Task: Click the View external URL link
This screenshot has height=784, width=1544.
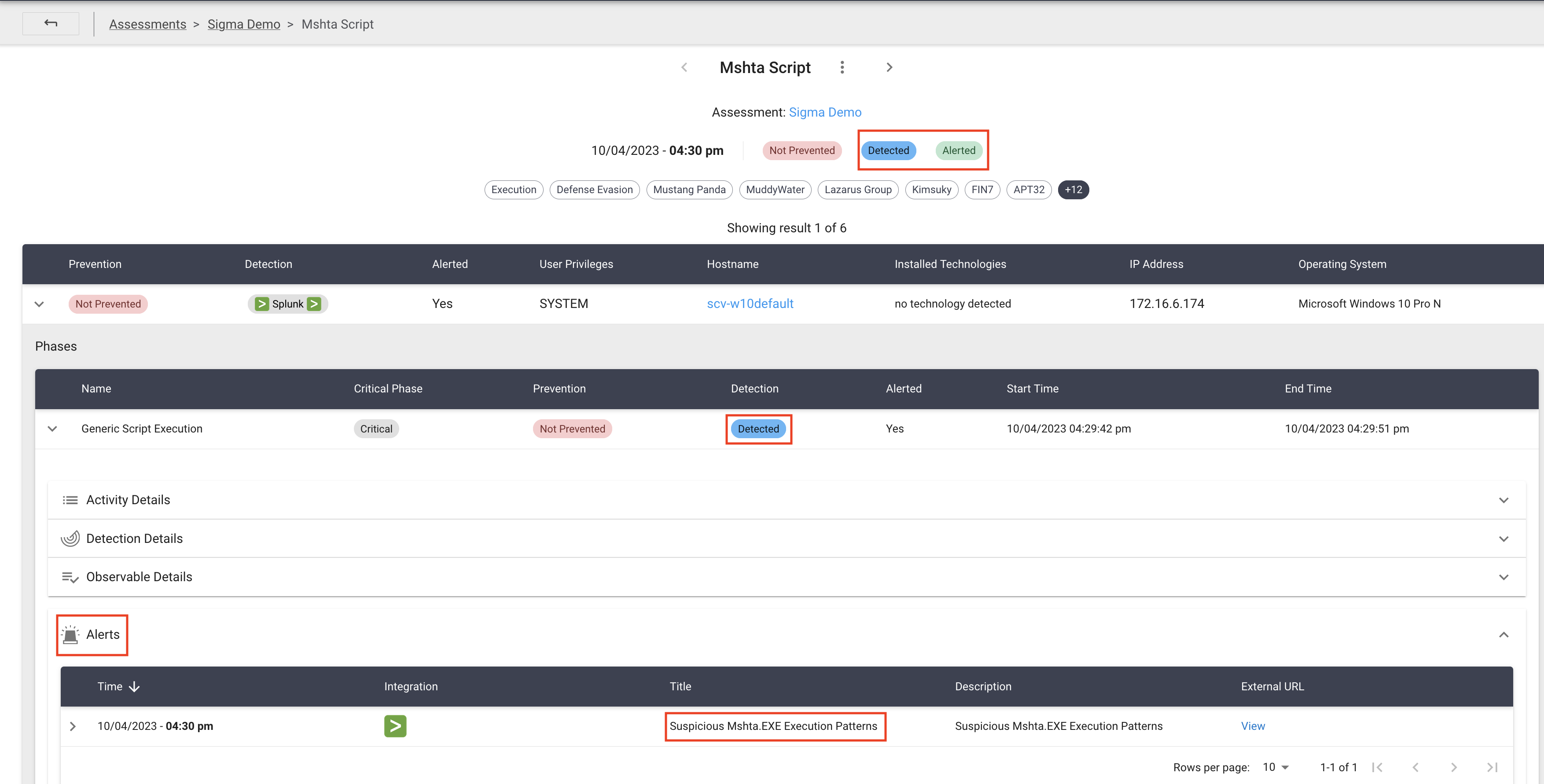Action: click(x=1253, y=726)
